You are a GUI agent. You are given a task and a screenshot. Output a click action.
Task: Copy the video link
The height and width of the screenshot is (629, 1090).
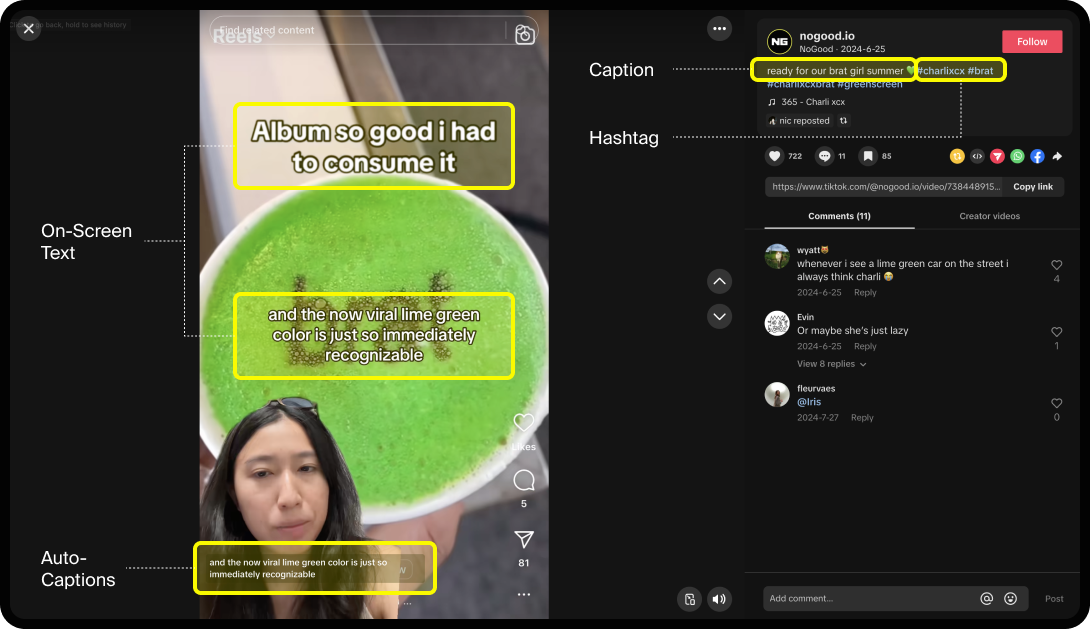1032,187
